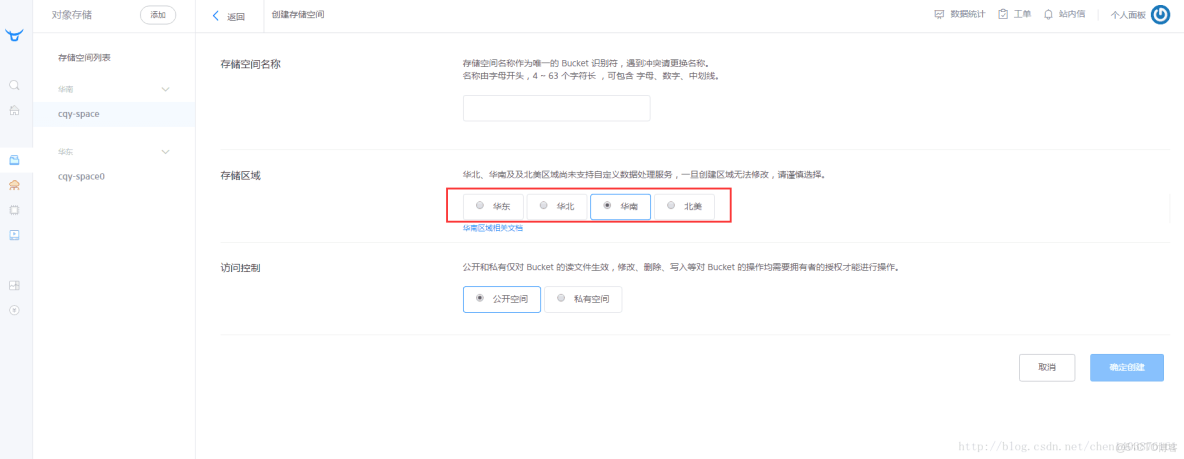This screenshot has height=459, width=1184.
Task: Select the object storage icon in the sidebar
Action: (14, 160)
